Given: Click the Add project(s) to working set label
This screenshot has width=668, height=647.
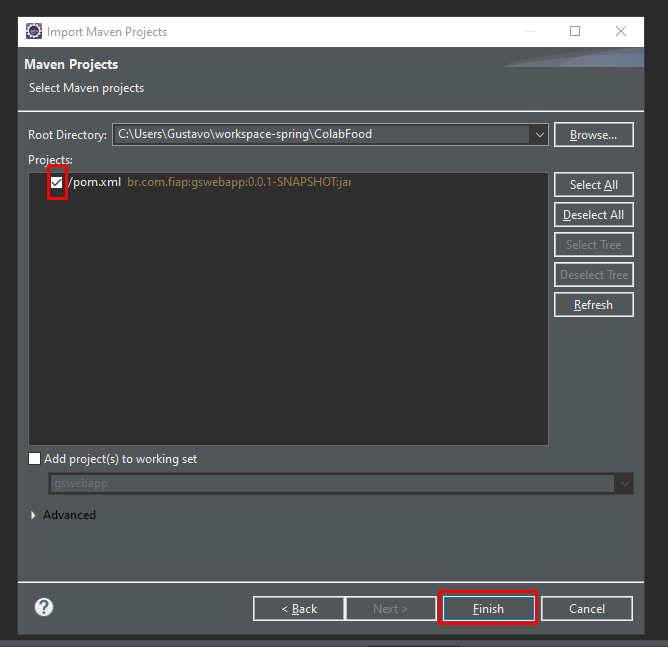Looking at the screenshot, I should [121, 459].
